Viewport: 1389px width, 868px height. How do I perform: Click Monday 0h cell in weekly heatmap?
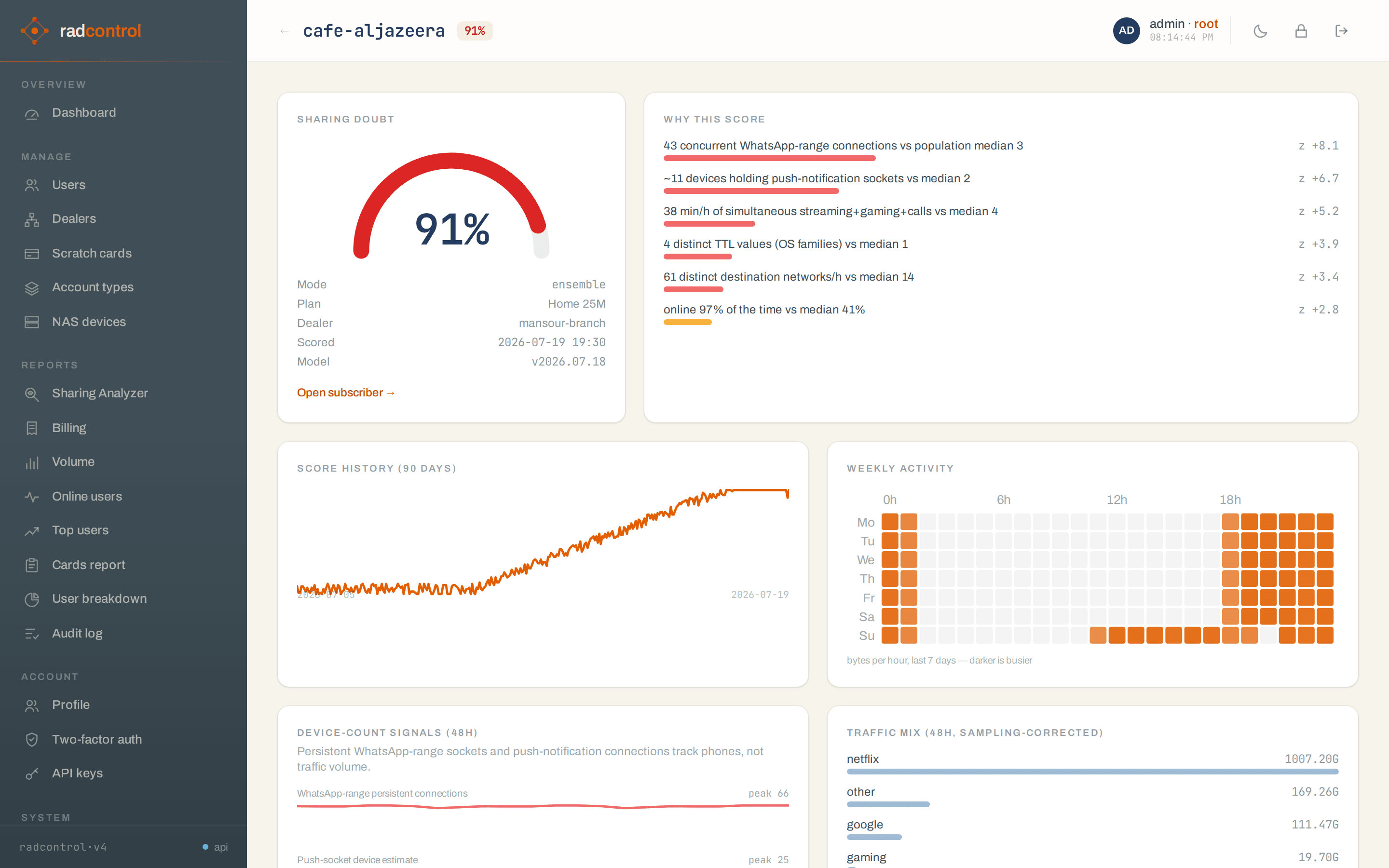click(x=890, y=522)
